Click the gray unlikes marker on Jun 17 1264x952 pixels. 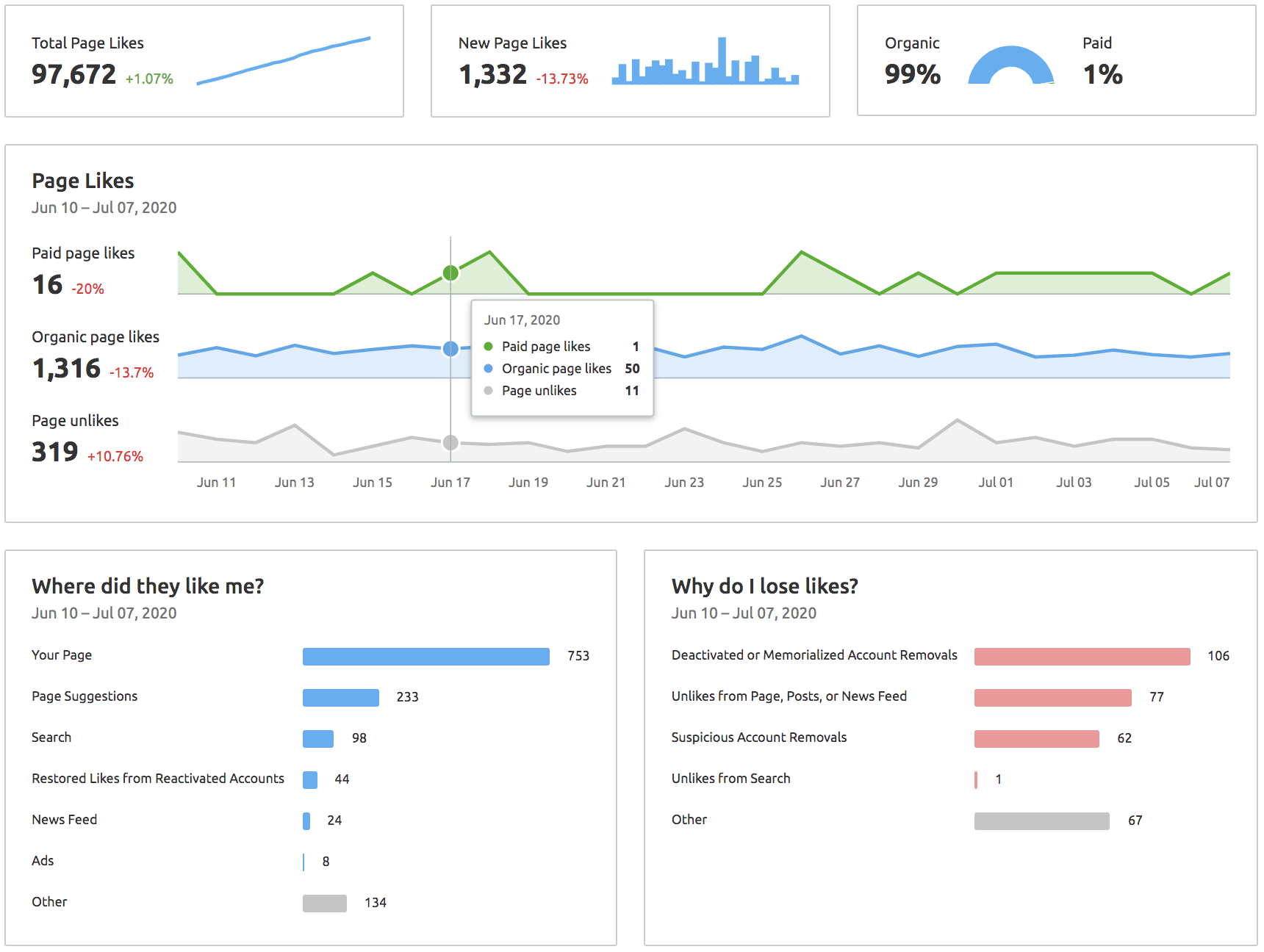[450, 442]
